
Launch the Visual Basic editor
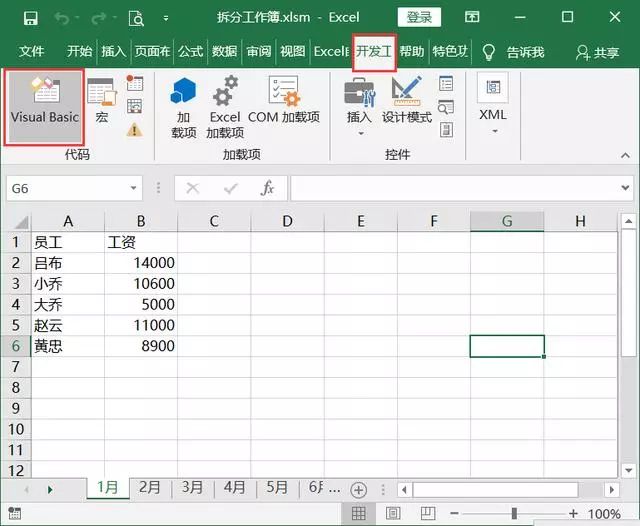point(44,107)
